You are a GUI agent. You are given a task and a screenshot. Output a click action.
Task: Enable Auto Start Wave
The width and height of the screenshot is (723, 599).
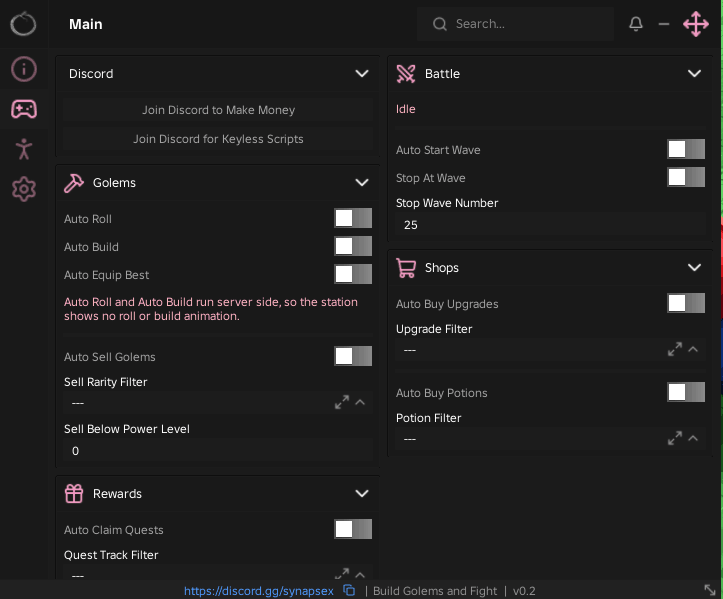point(686,149)
